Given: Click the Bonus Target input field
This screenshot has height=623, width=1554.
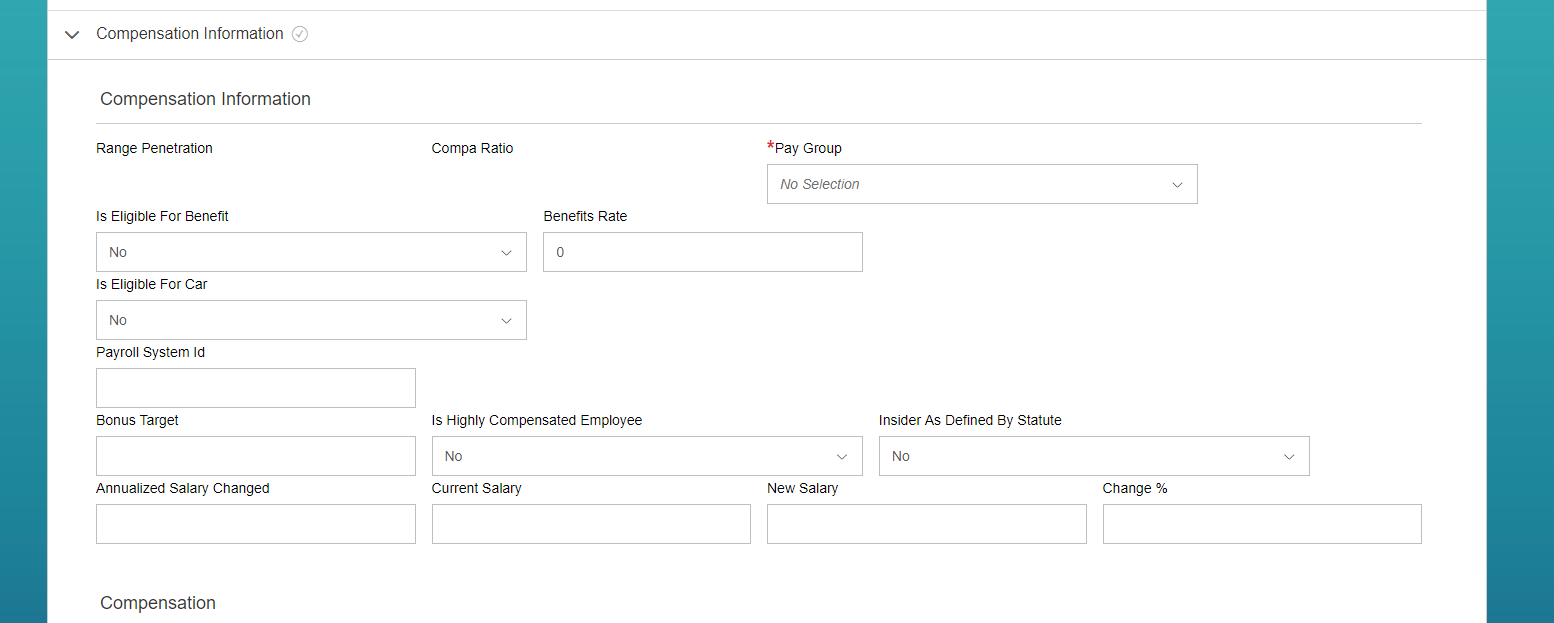Looking at the screenshot, I should tap(256, 456).
